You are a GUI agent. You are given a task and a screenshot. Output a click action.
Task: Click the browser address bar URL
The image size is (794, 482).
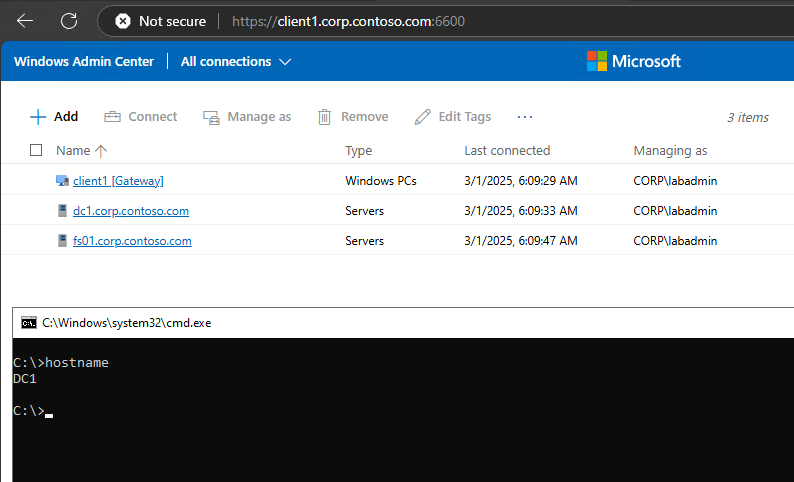[348, 21]
